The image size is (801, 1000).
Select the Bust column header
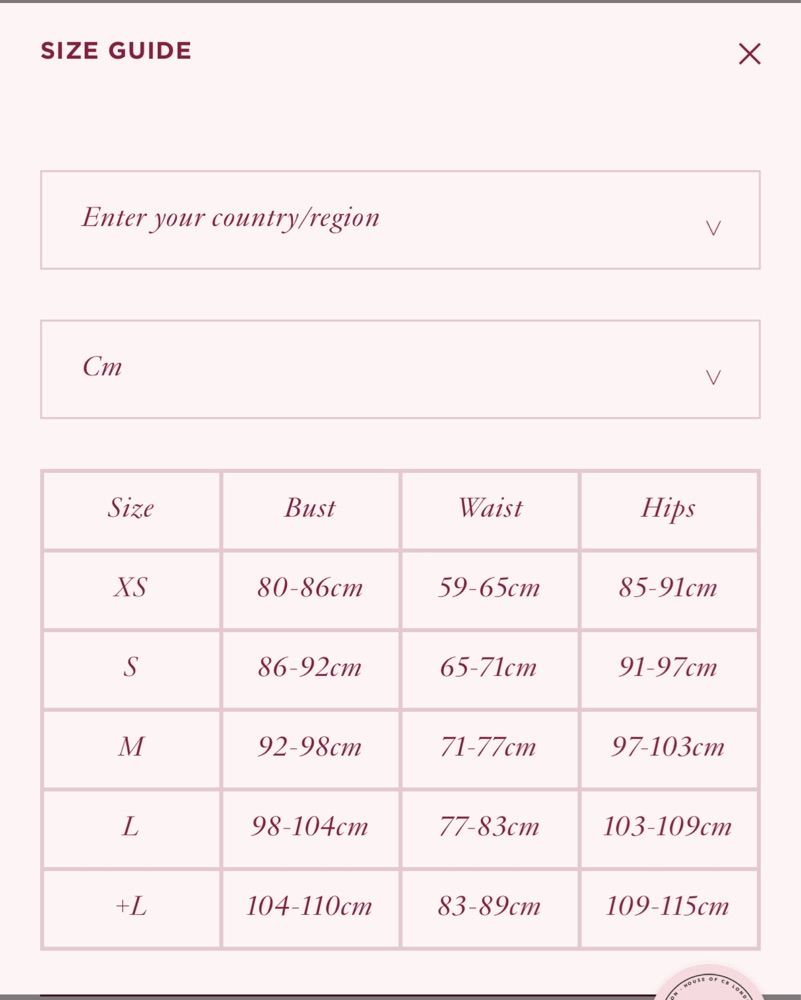(310, 509)
